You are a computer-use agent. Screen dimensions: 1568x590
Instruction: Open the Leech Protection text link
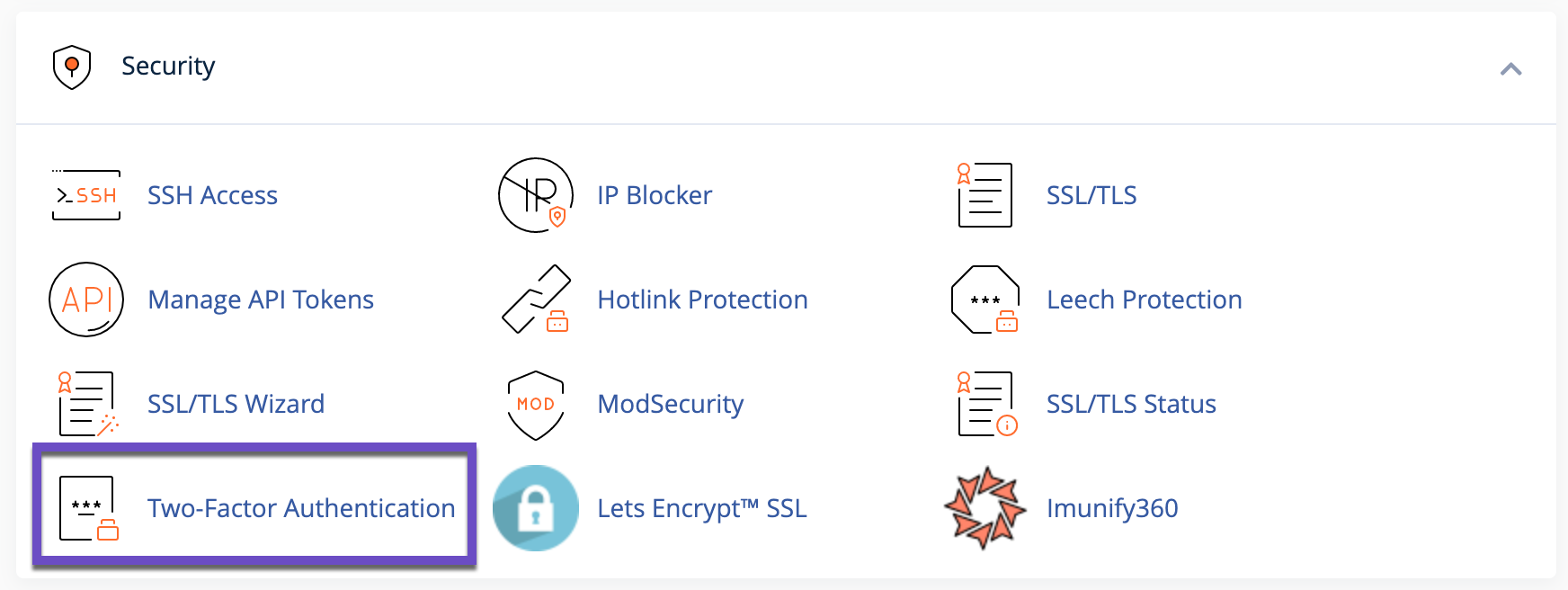1145,299
